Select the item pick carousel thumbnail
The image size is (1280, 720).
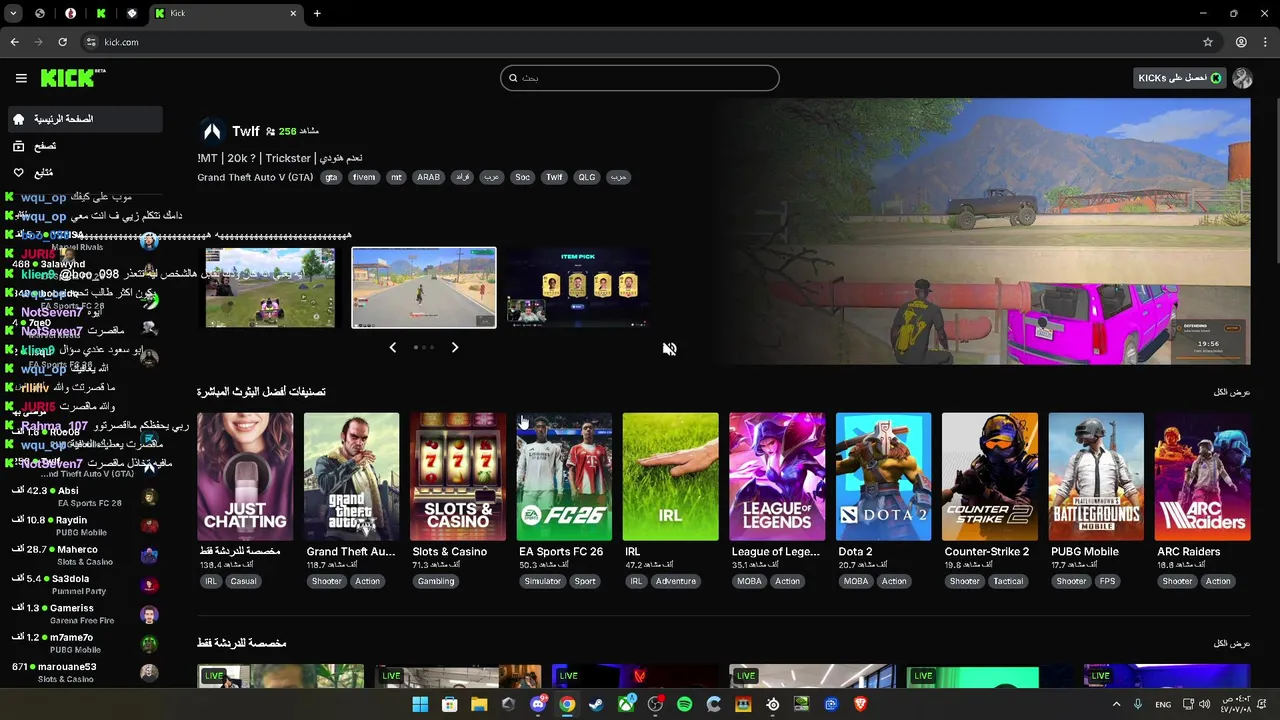(577, 288)
